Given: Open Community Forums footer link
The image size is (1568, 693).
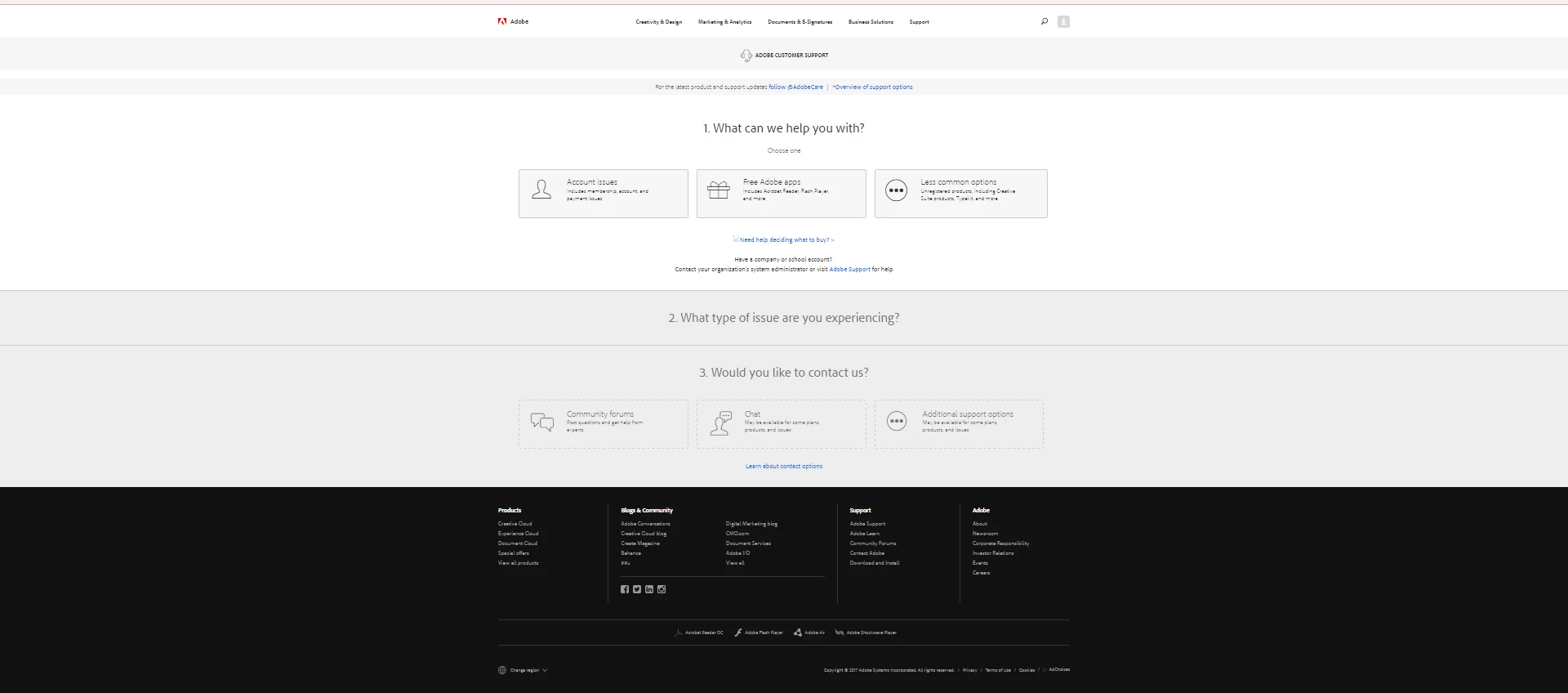Looking at the screenshot, I should 873,543.
